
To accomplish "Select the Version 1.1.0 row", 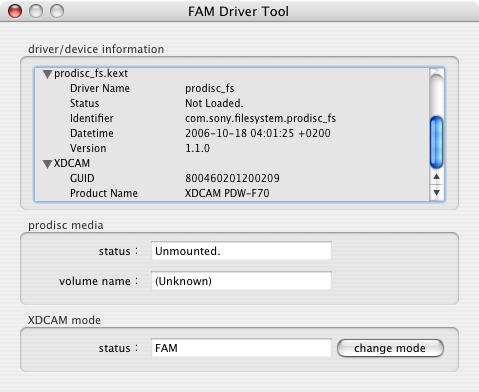I will [232, 148].
